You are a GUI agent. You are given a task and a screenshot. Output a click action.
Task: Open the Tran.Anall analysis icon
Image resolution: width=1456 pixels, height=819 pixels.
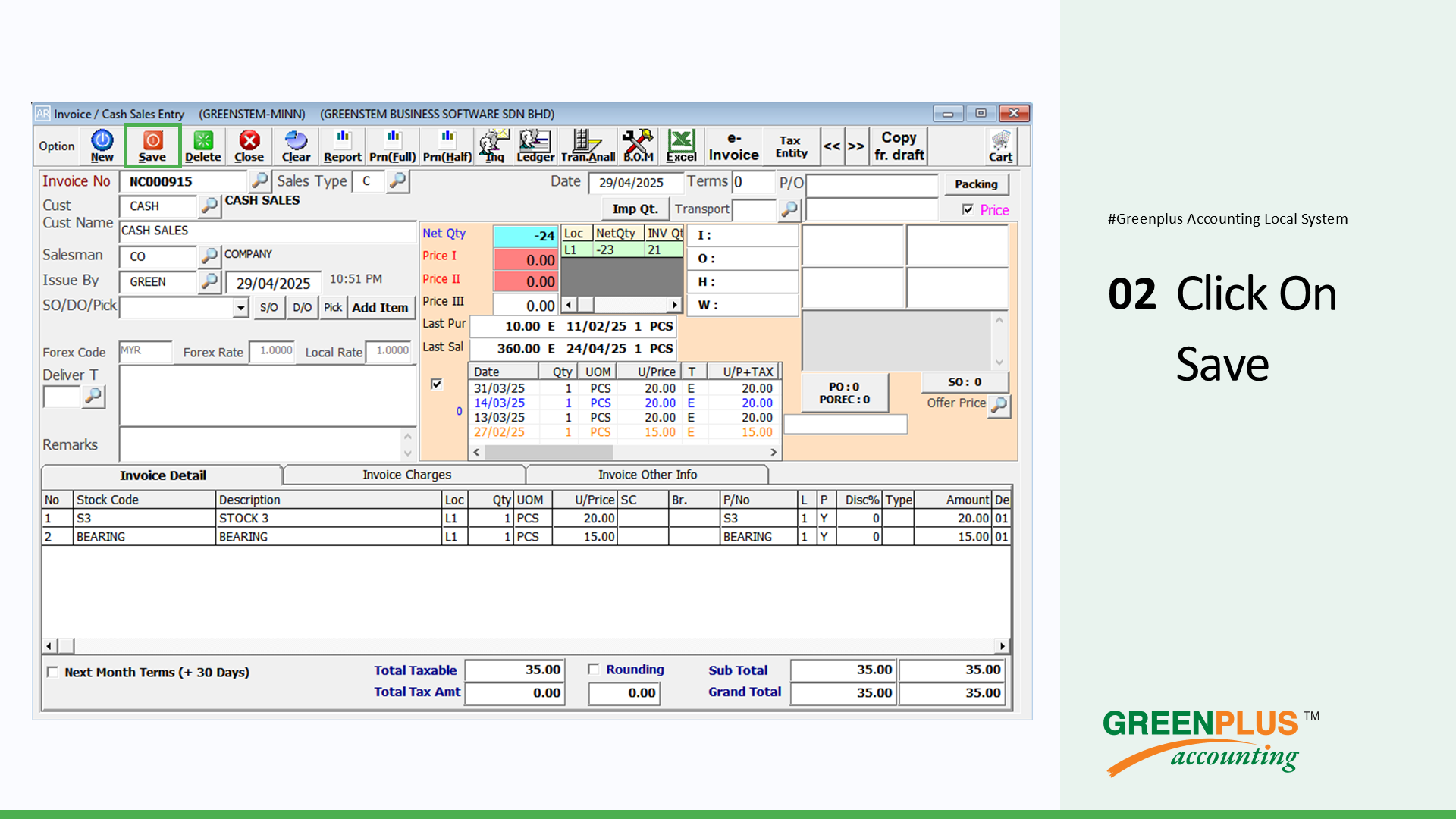588,146
